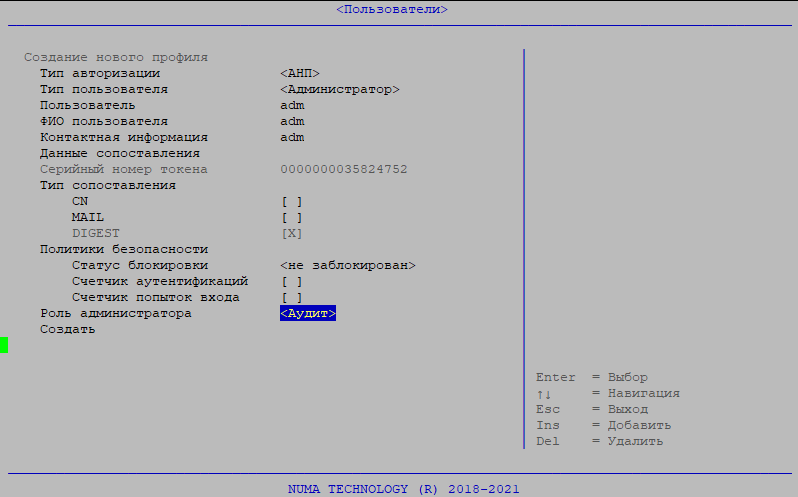Click the Esc = Выход hint
This screenshot has width=798, height=497.
(592, 409)
